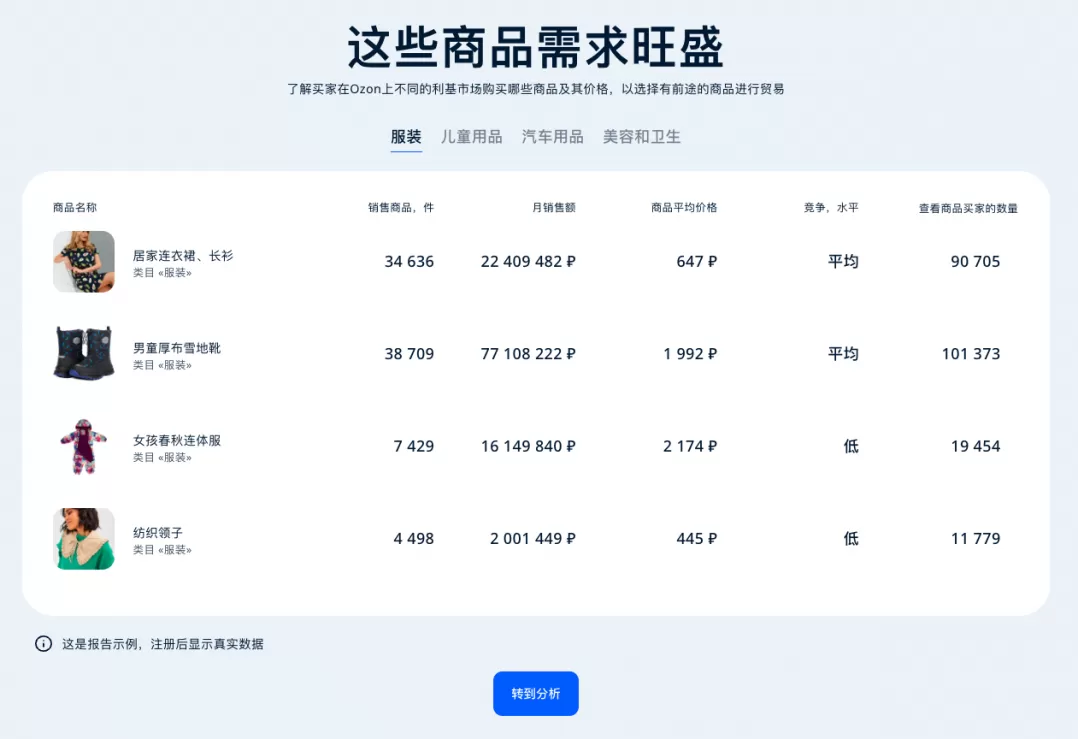Viewport: 1078px width, 739px height.
Task: Click product name 居家连衣裙、长衫
Action: [x=183, y=256]
